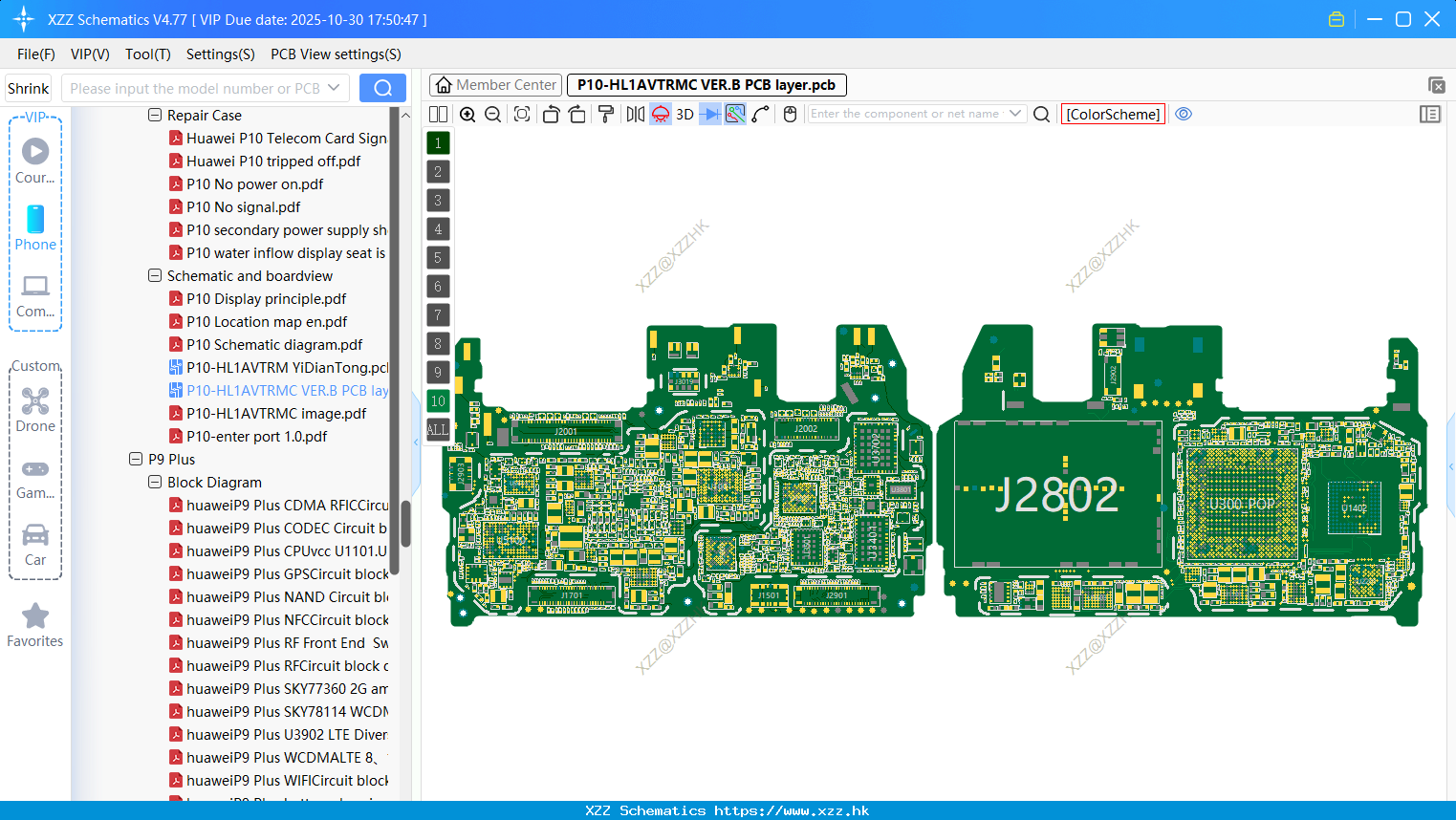Open the File(F) menu
This screenshot has height=820, width=1456.
point(36,54)
